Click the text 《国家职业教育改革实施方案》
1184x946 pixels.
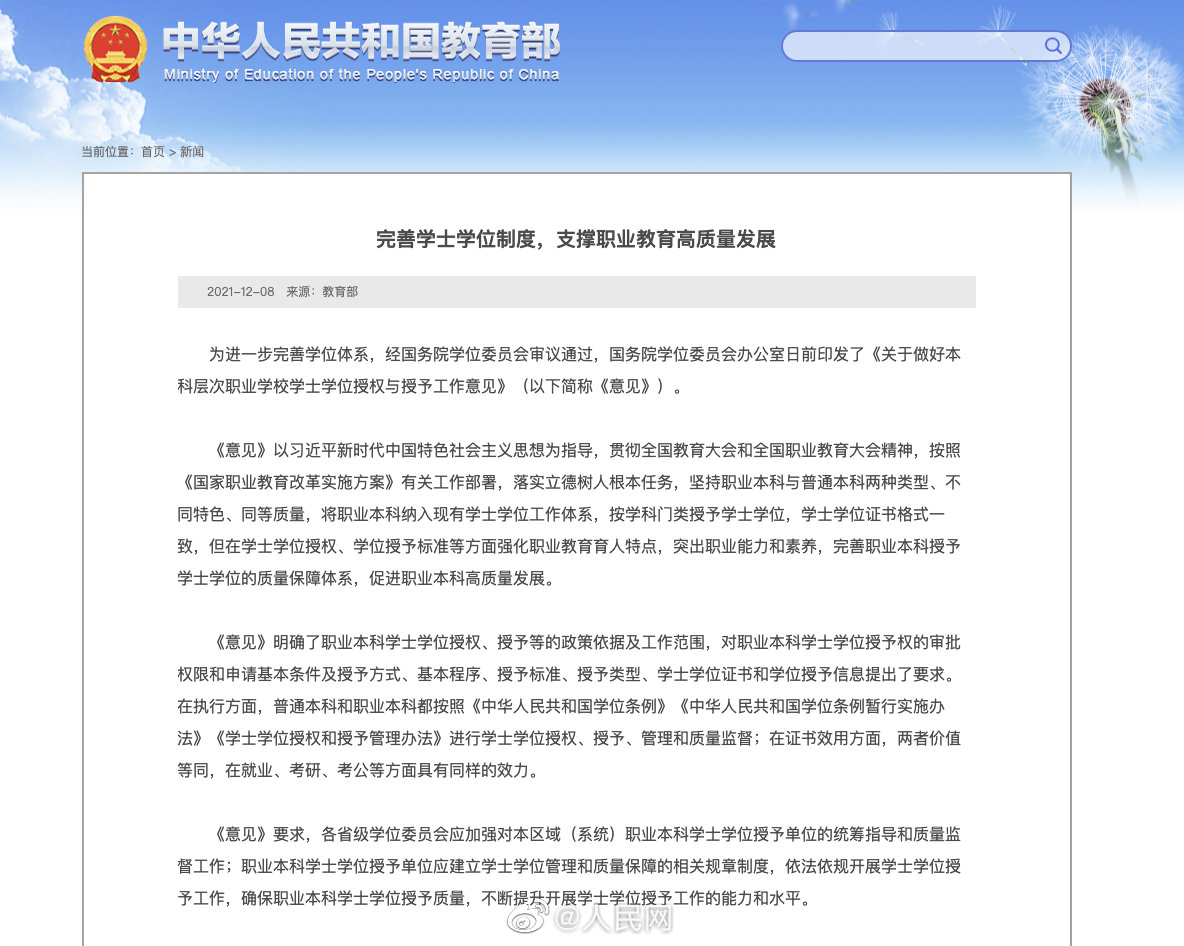click(x=288, y=482)
